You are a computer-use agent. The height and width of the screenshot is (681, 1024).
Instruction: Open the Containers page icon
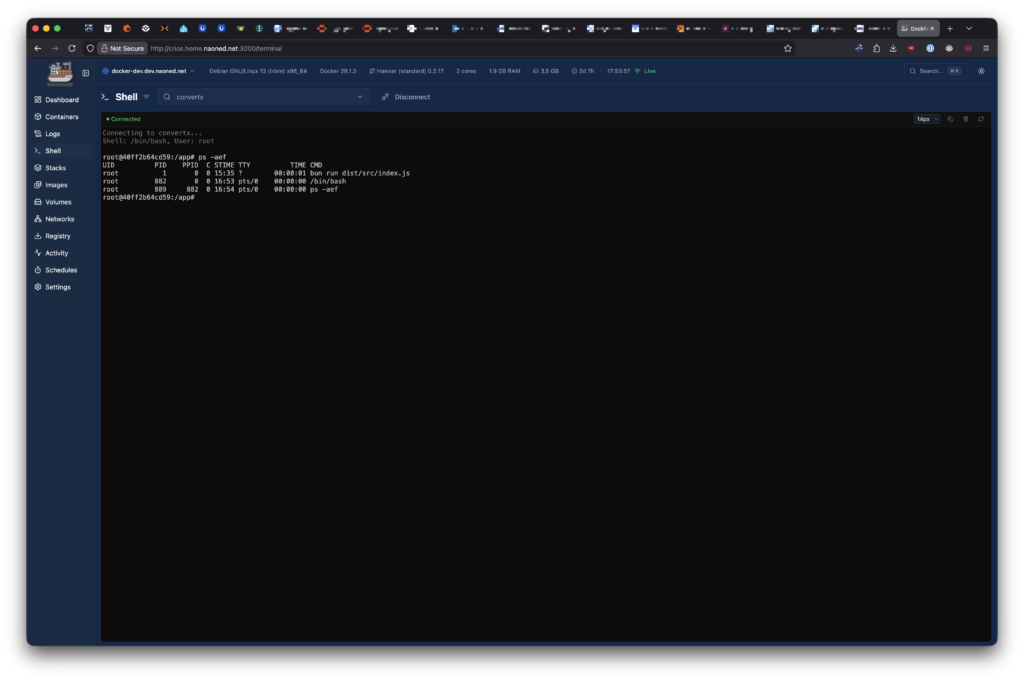pos(38,117)
